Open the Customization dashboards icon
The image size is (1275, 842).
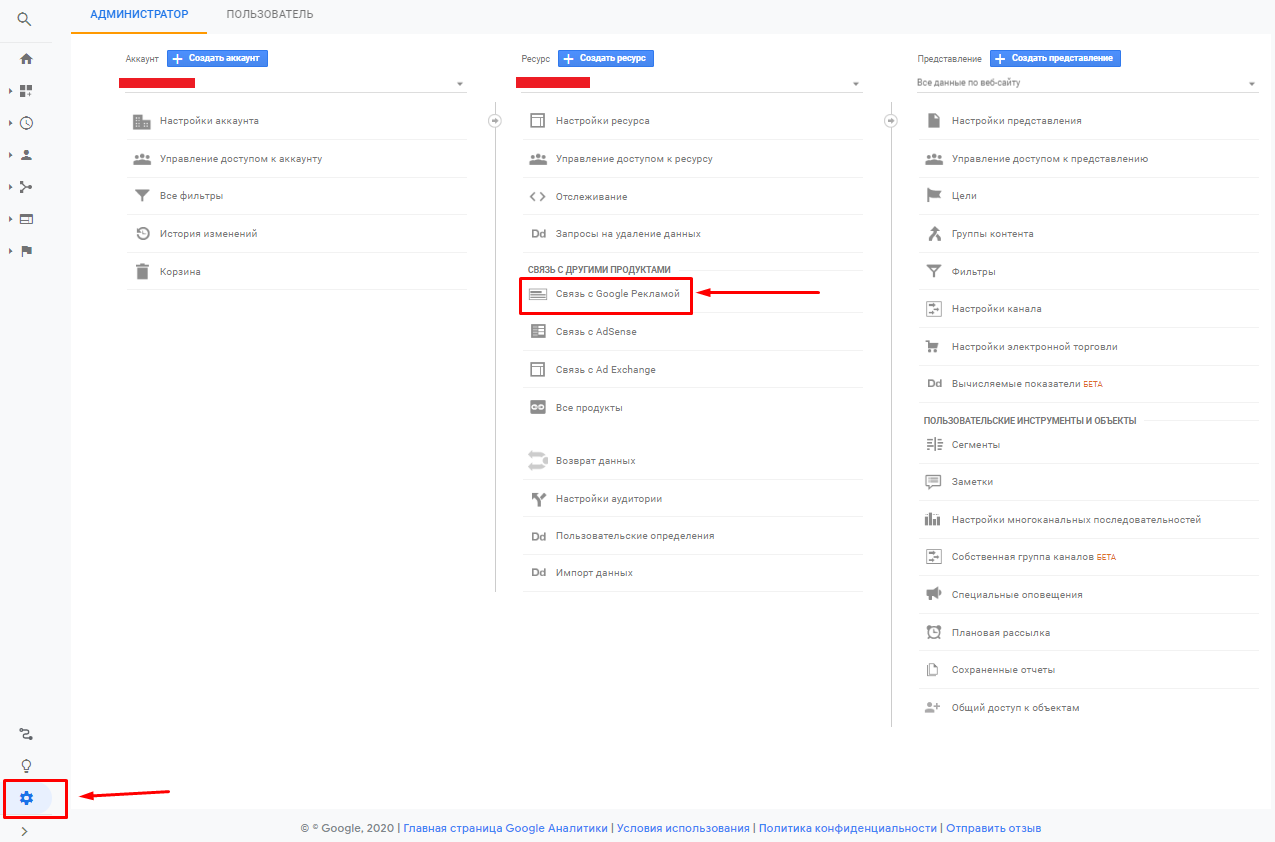[27, 91]
